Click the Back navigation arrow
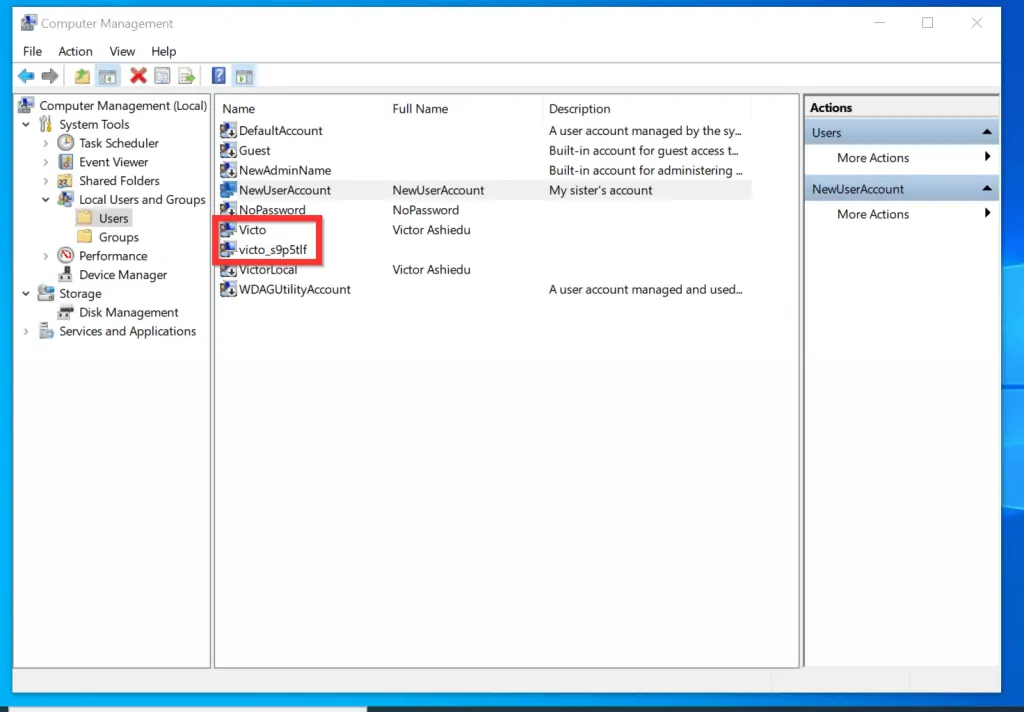The width and height of the screenshot is (1024, 712). click(x=26, y=75)
